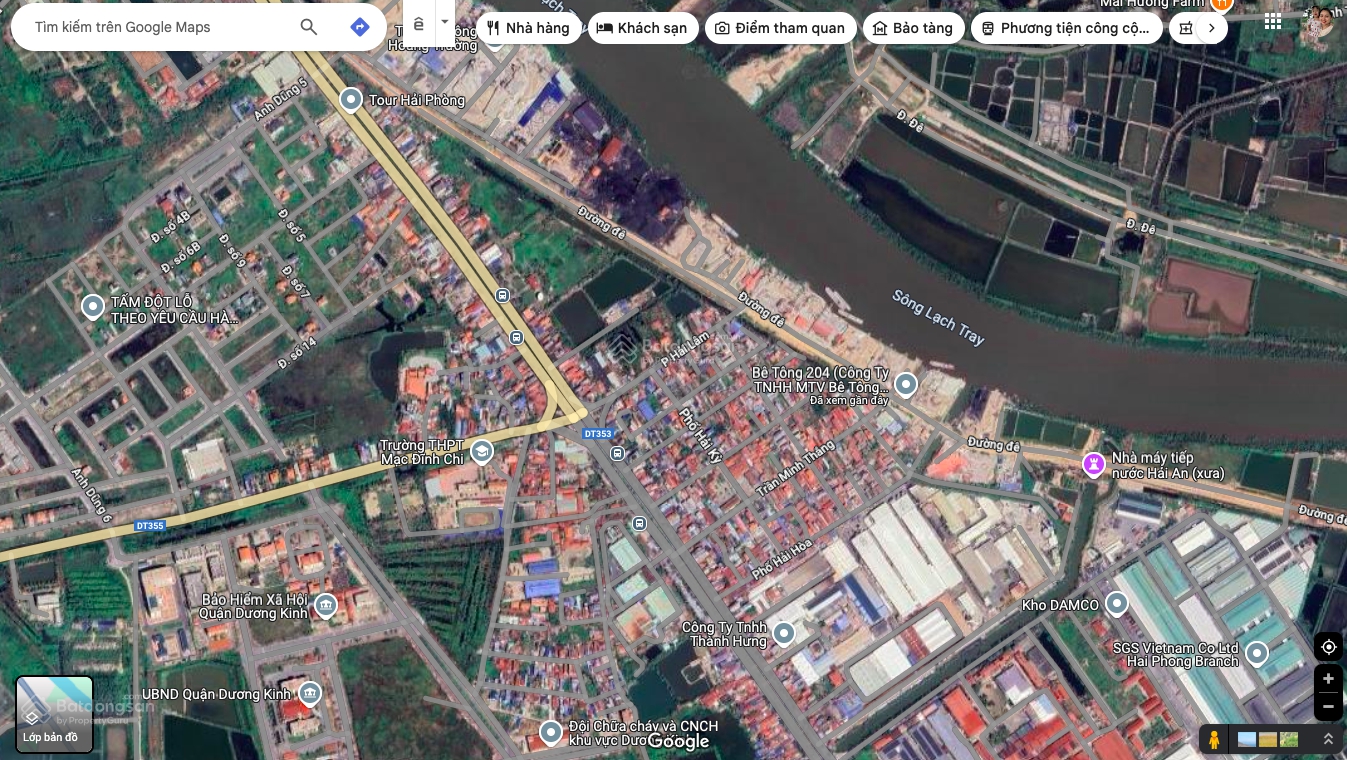Screen dimensions: 1347x760
Task: Center map on my location
Action: click(1328, 647)
